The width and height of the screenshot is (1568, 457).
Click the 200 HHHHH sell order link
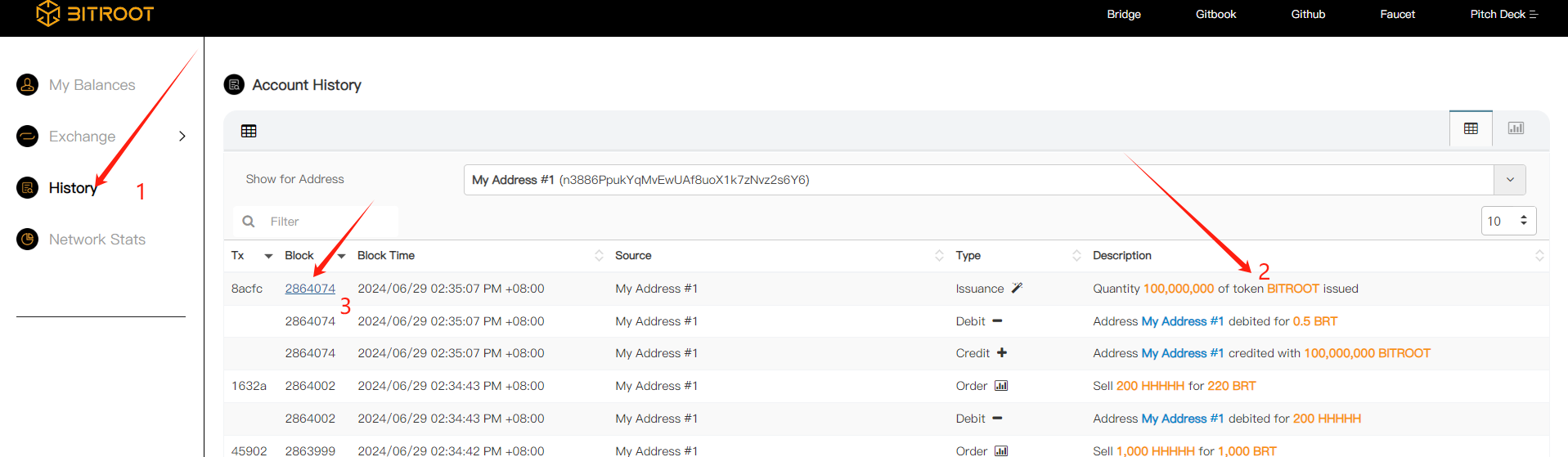tap(1150, 386)
